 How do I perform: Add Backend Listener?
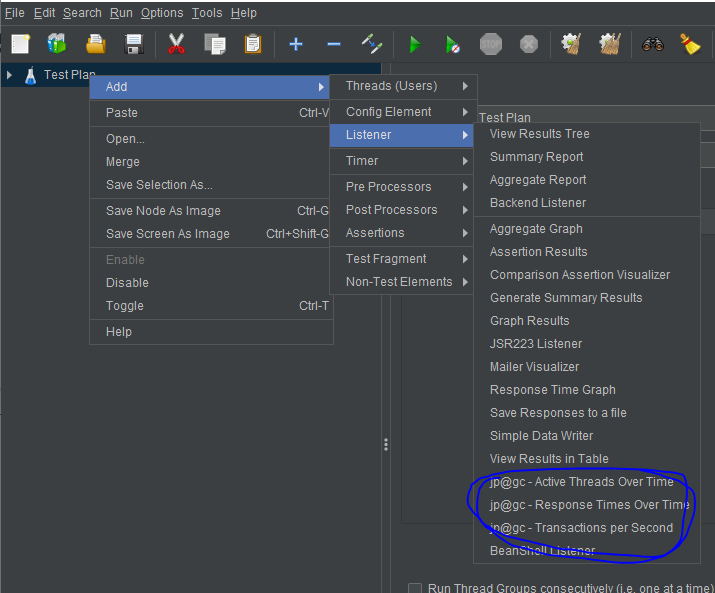587,203
